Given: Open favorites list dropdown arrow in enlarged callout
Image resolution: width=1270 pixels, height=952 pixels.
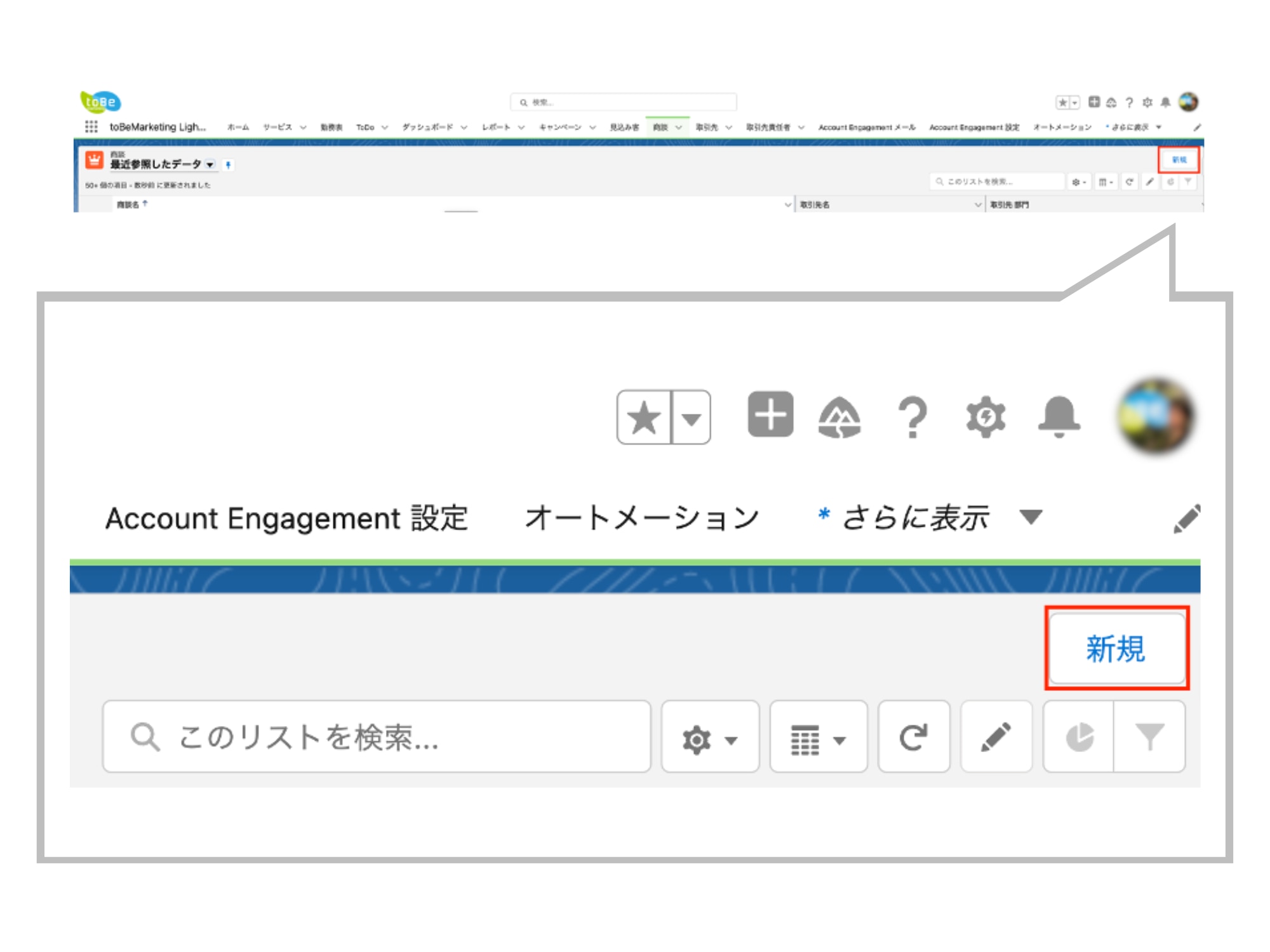Looking at the screenshot, I should tap(691, 418).
